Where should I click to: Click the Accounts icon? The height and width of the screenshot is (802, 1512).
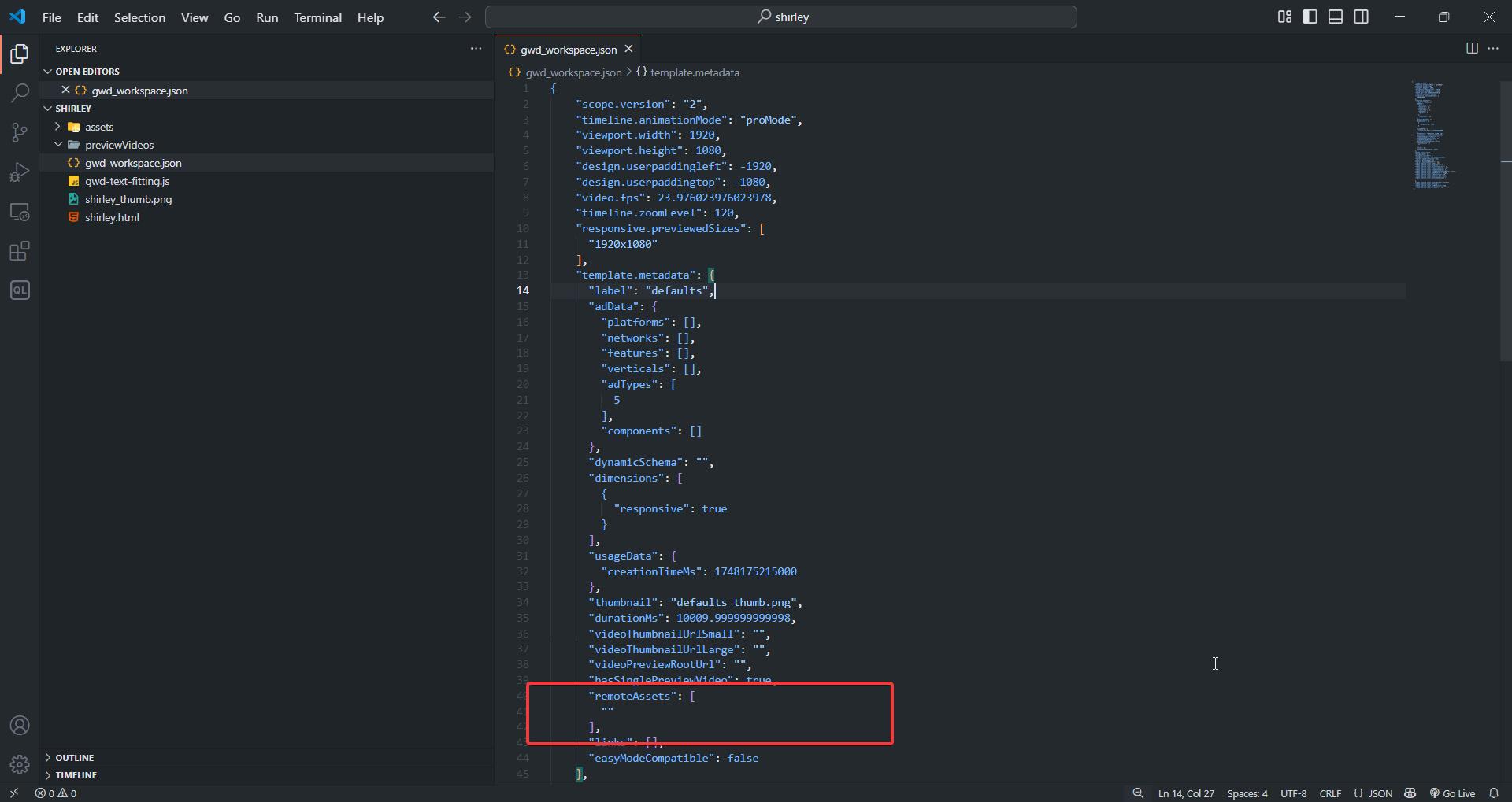pyautogui.click(x=20, y=725)
